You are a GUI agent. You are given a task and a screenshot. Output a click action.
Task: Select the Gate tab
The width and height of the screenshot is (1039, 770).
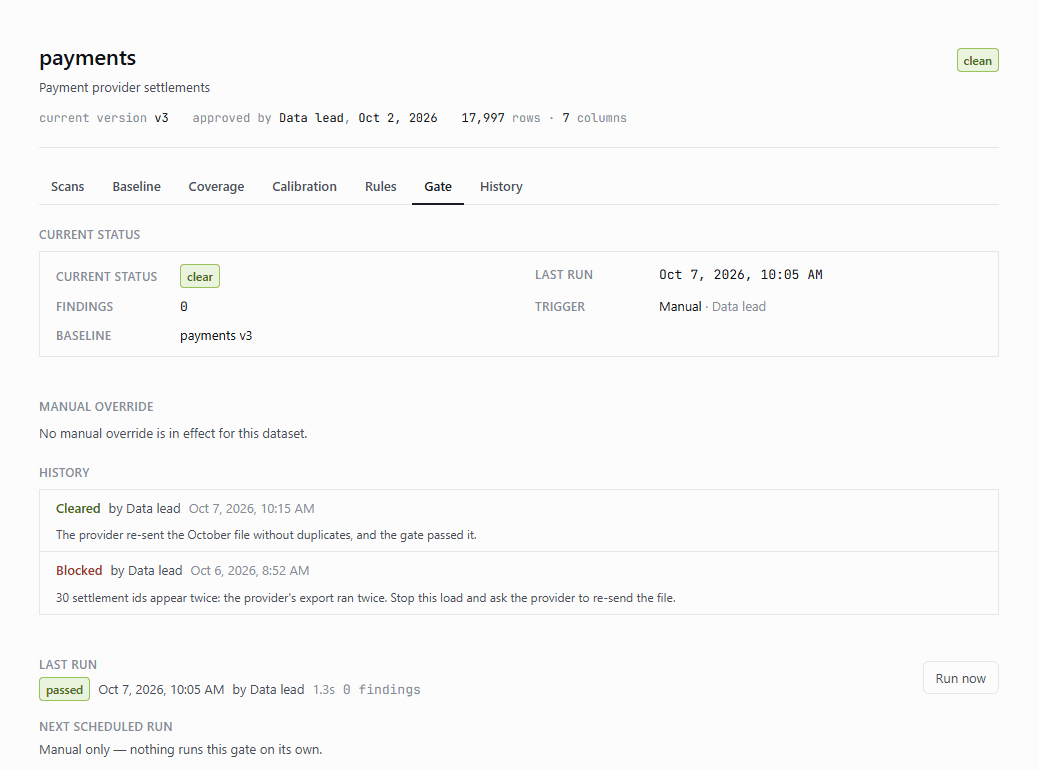click(x=438, y=187)
